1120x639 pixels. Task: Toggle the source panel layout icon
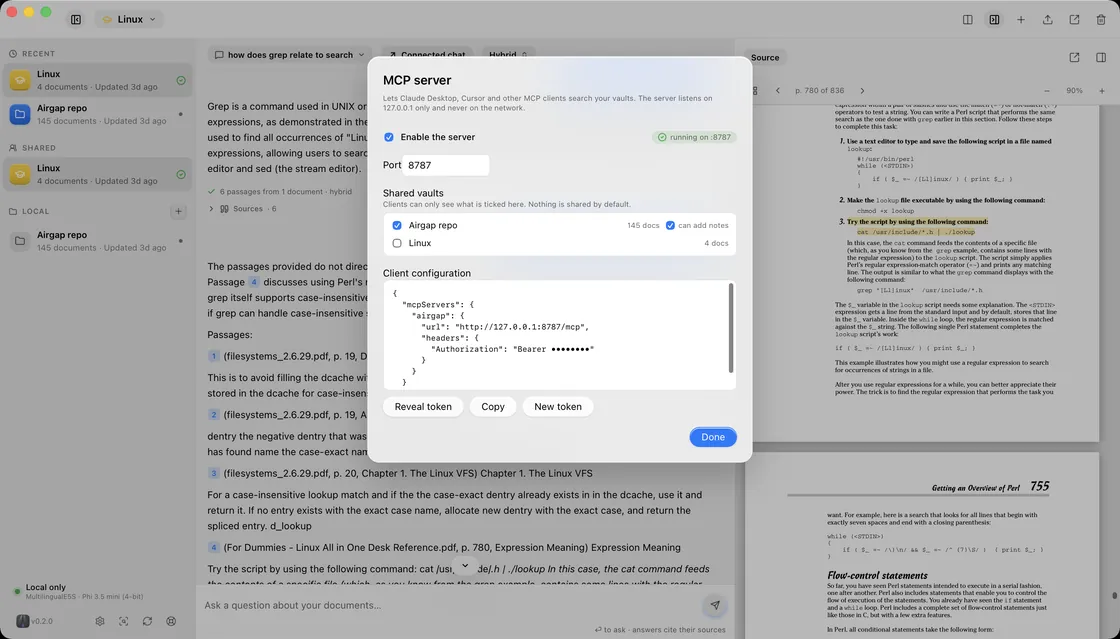point(1101,57)
